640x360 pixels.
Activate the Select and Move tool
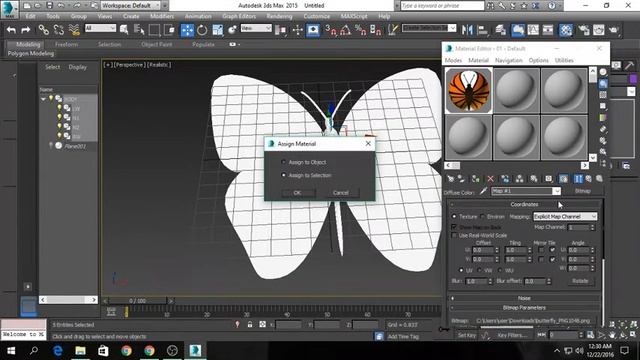187,30
